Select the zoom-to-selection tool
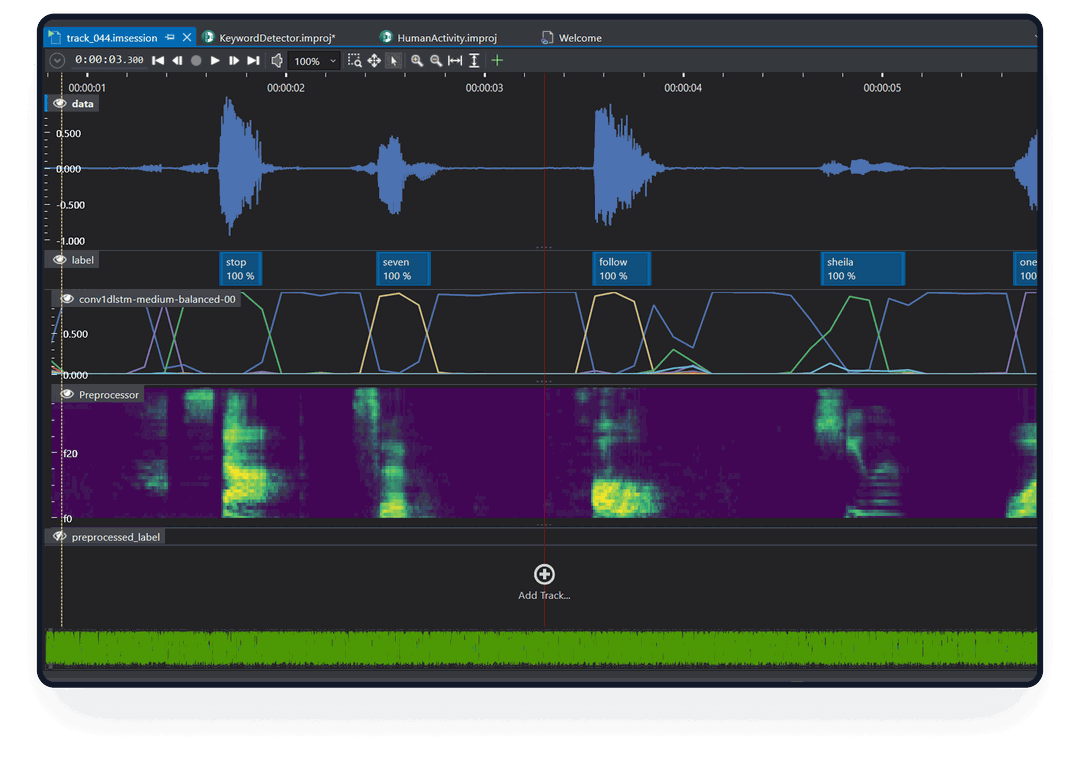The height and width of the screenshot is (763, 1080). pos(354,61)
